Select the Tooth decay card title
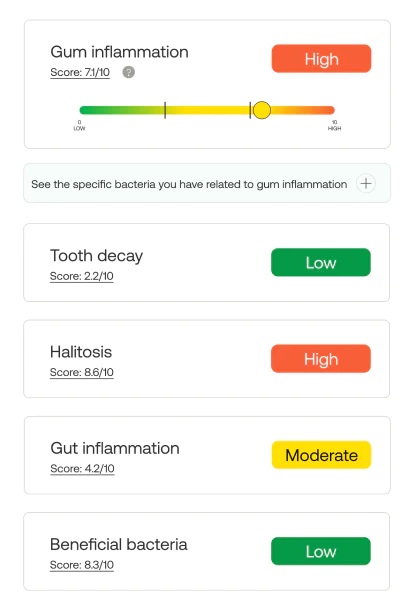Screen dimensions: 415x608 [x=97, y=256]
